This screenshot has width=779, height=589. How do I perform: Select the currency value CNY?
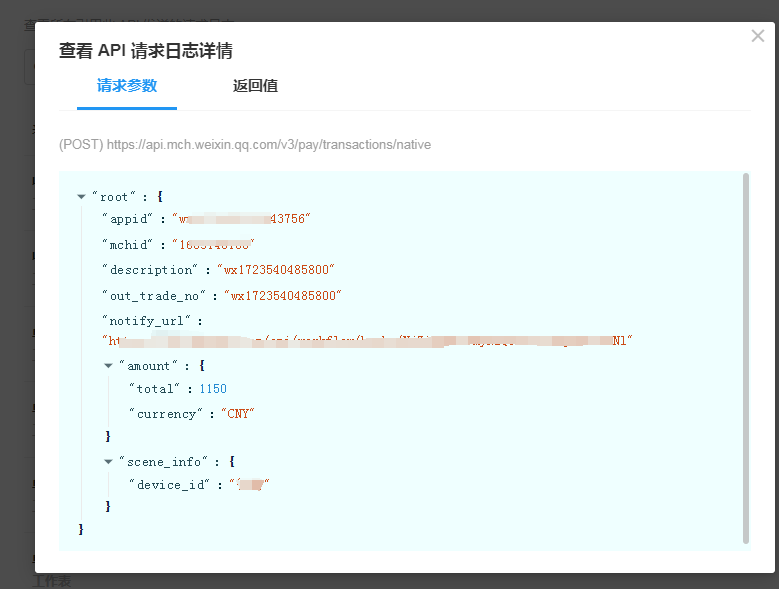click(238, 413)
